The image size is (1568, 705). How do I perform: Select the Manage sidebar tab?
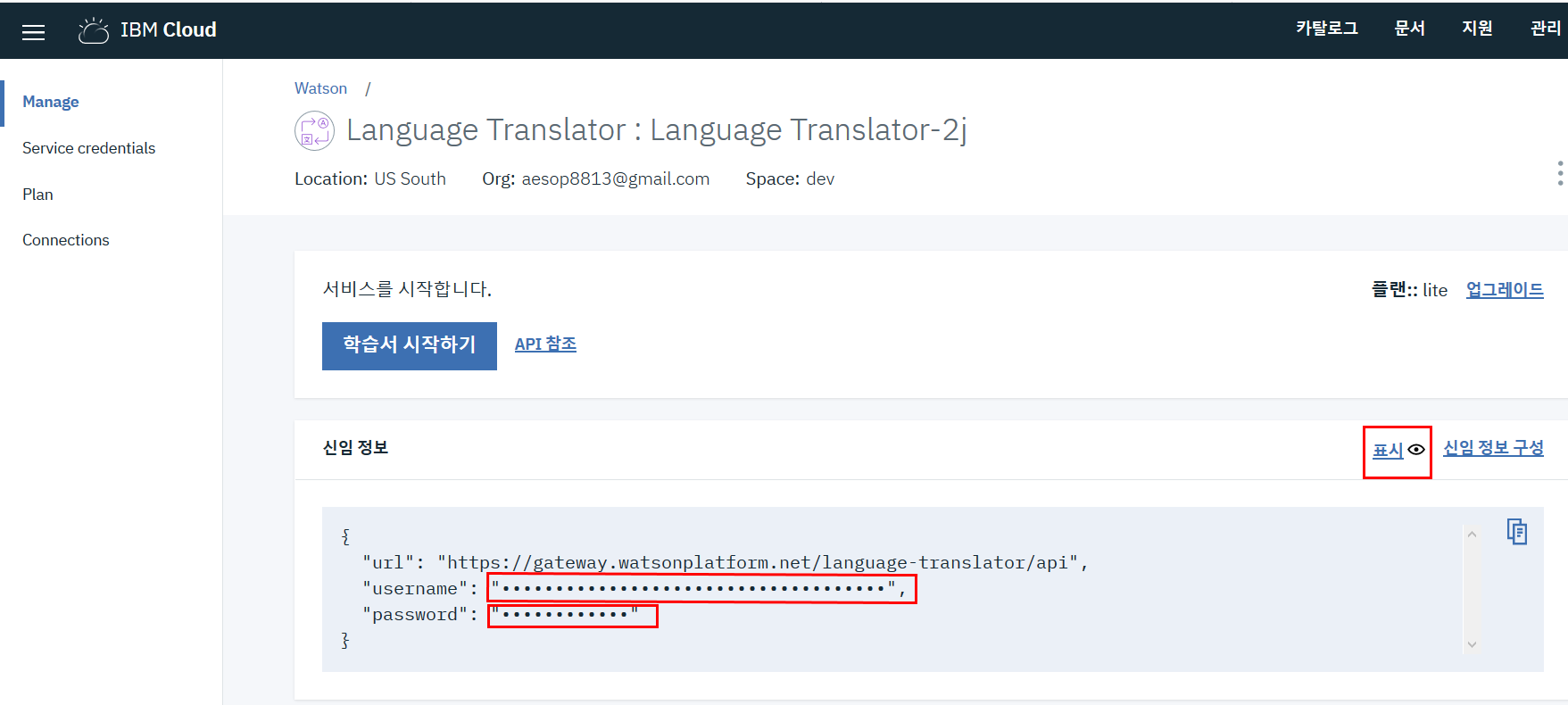click(51, 102)
